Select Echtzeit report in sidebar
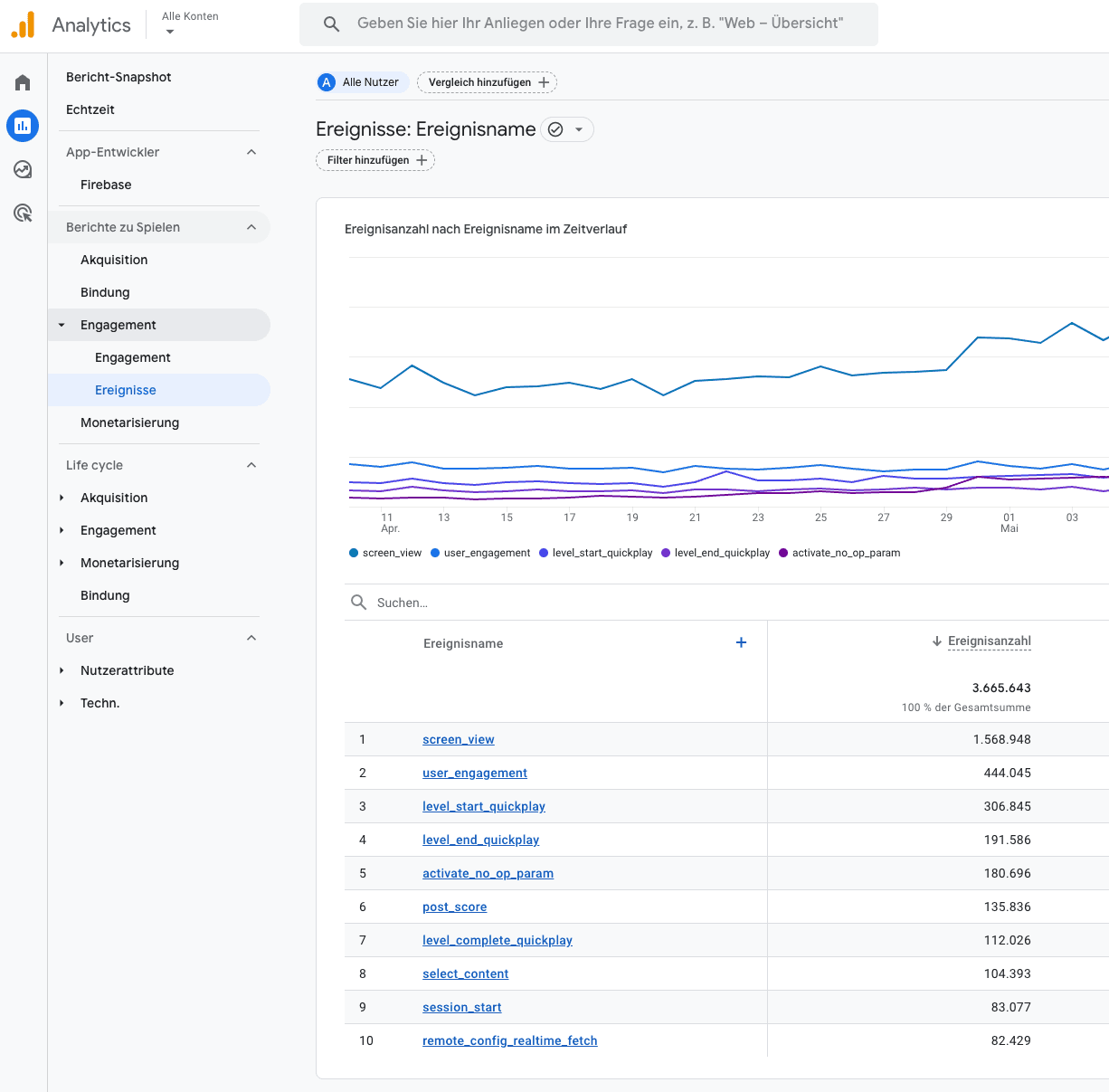The width and height of the screenshot is (1109, 1092). (90, 109)
